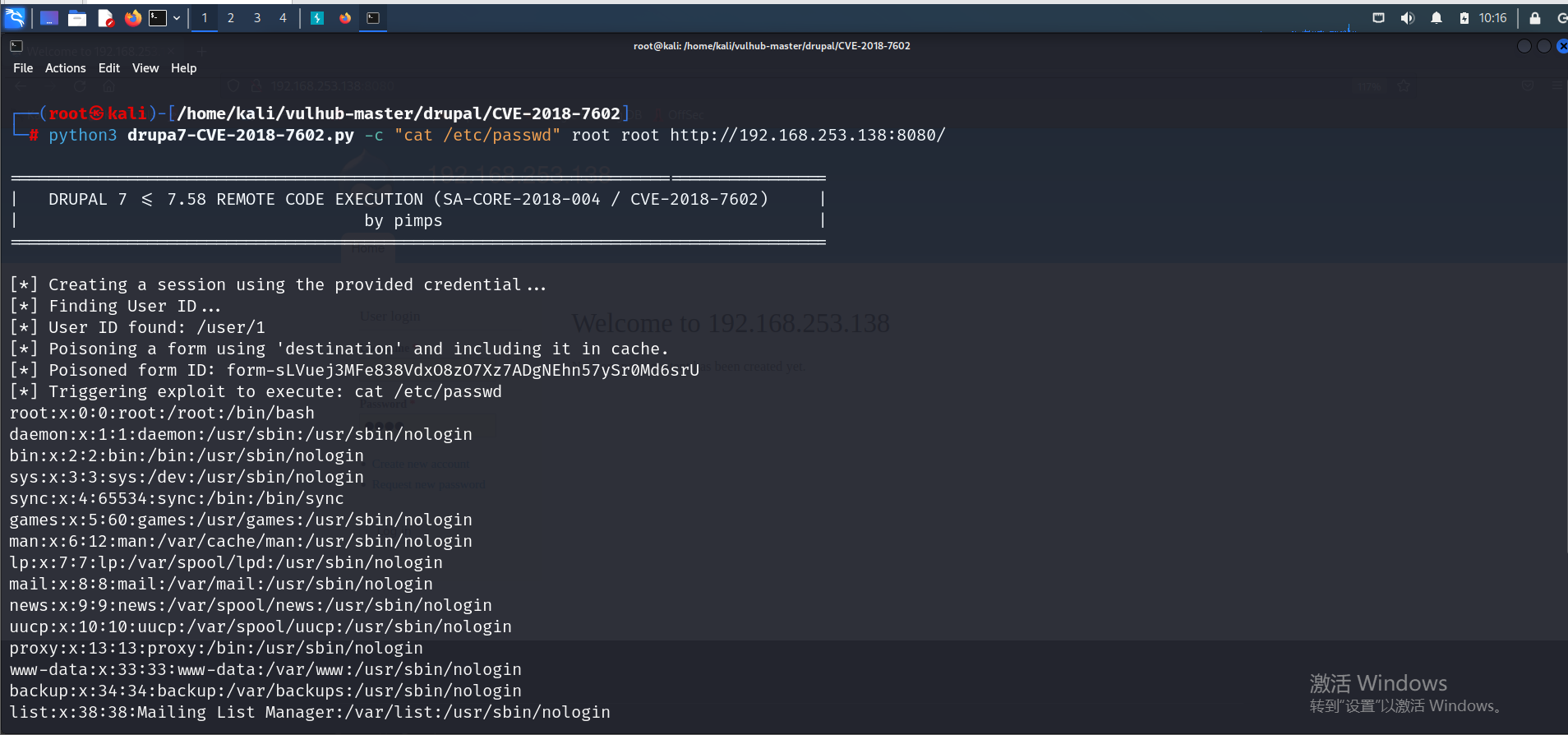Click the show desktop panel icon
The height and width of the screenshot is (735, 1568).
coord(49,18)
